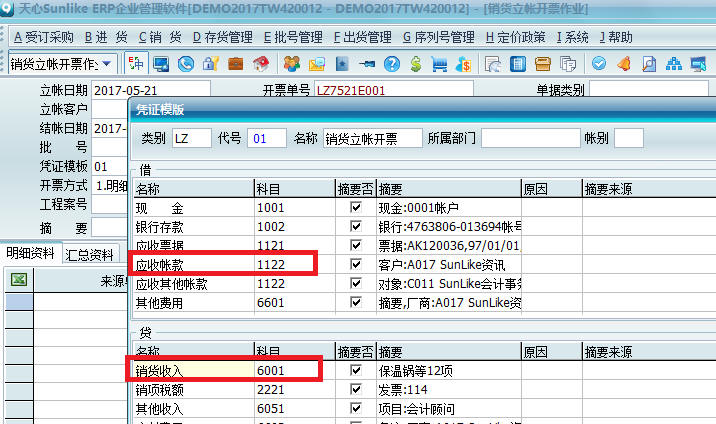Click the 立帐日期 date field
716x424 pixels.
point(151,90)
